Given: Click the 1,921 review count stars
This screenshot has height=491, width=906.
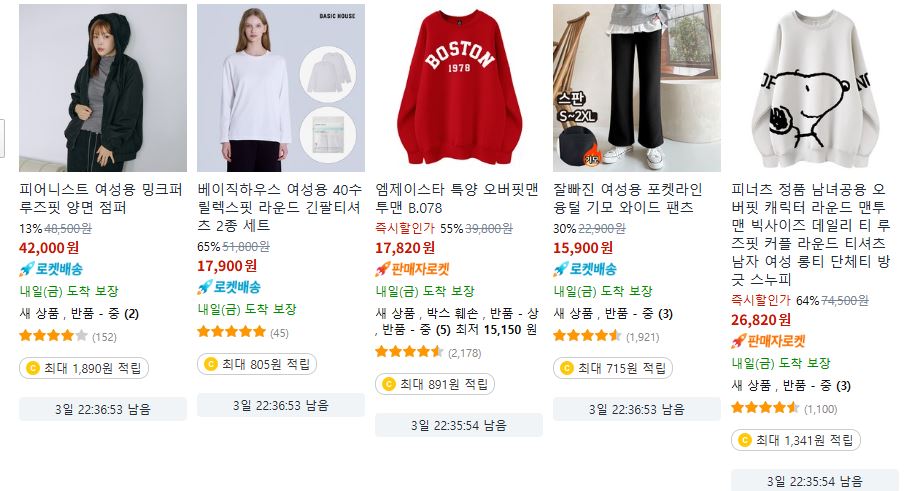Looking at the screenshot, I should (606, 336).
